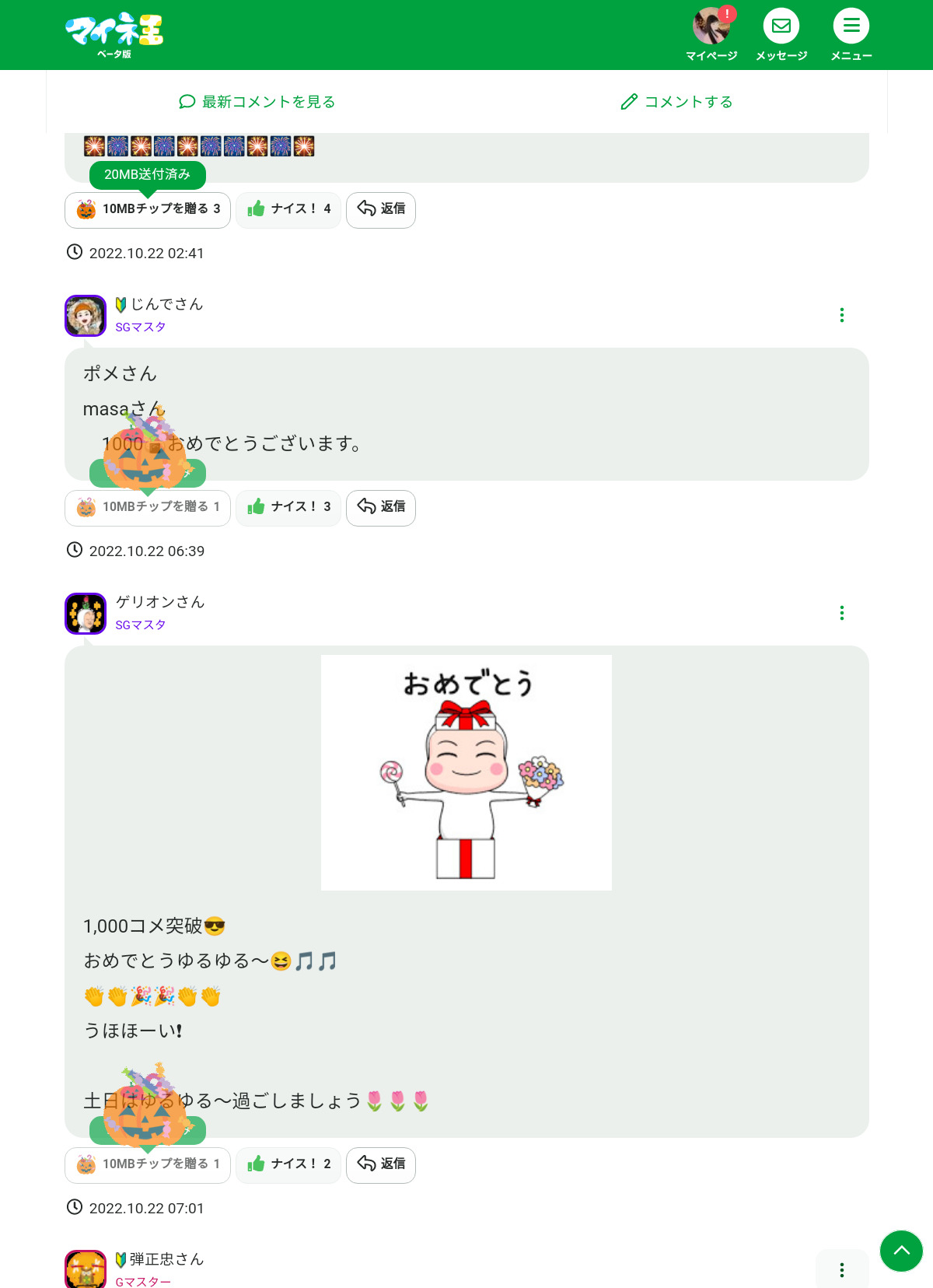
Task: Click the 弾正忠さん username link
Action: point(166,1259)
